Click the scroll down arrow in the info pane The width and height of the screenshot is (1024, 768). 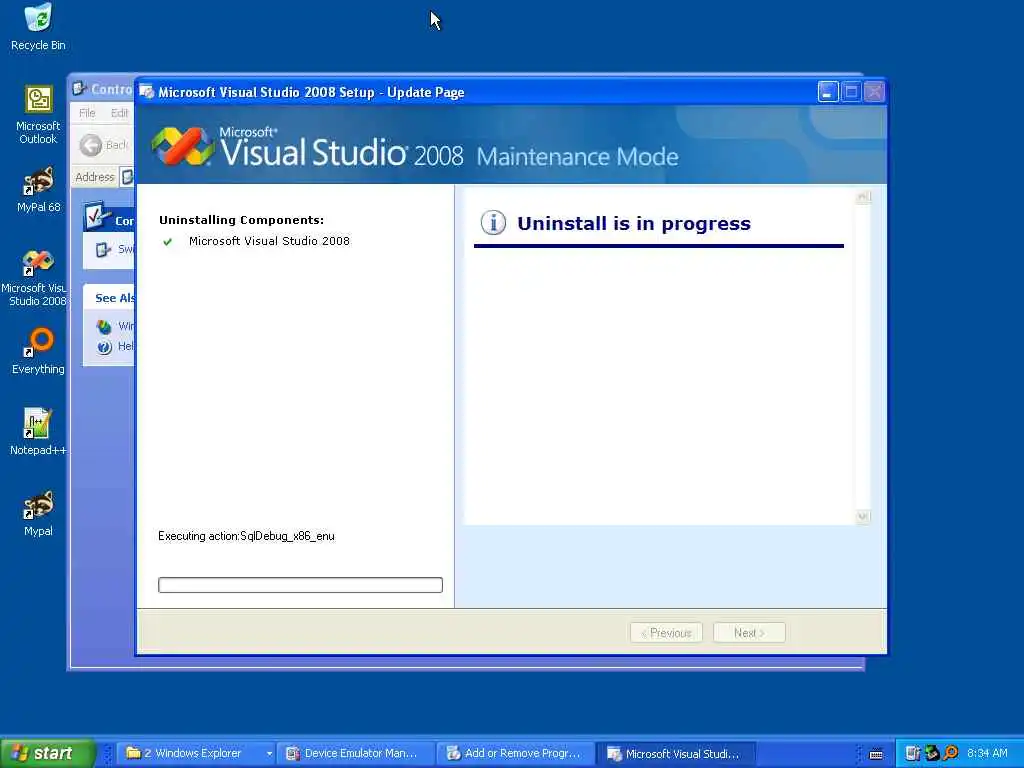pyautogui.click(x=863, y=517)
